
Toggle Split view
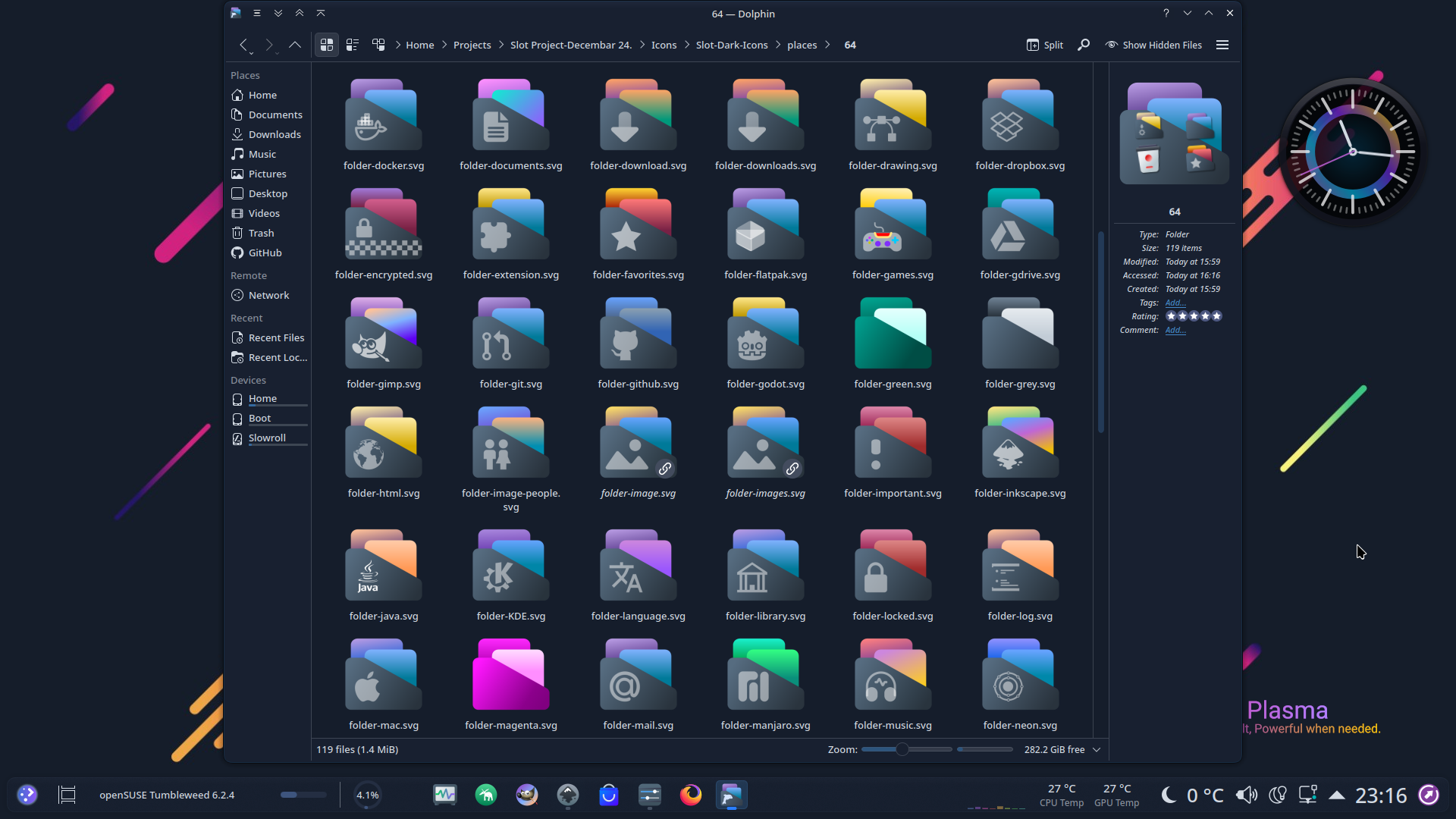pyautogui.click(x=1044, y=45)
